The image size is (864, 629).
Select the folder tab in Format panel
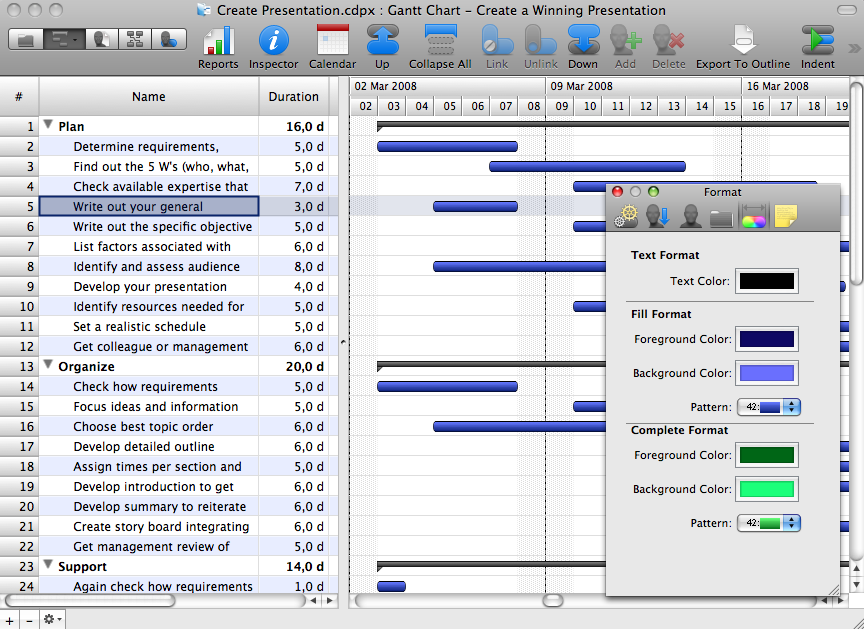pos(721,216)
